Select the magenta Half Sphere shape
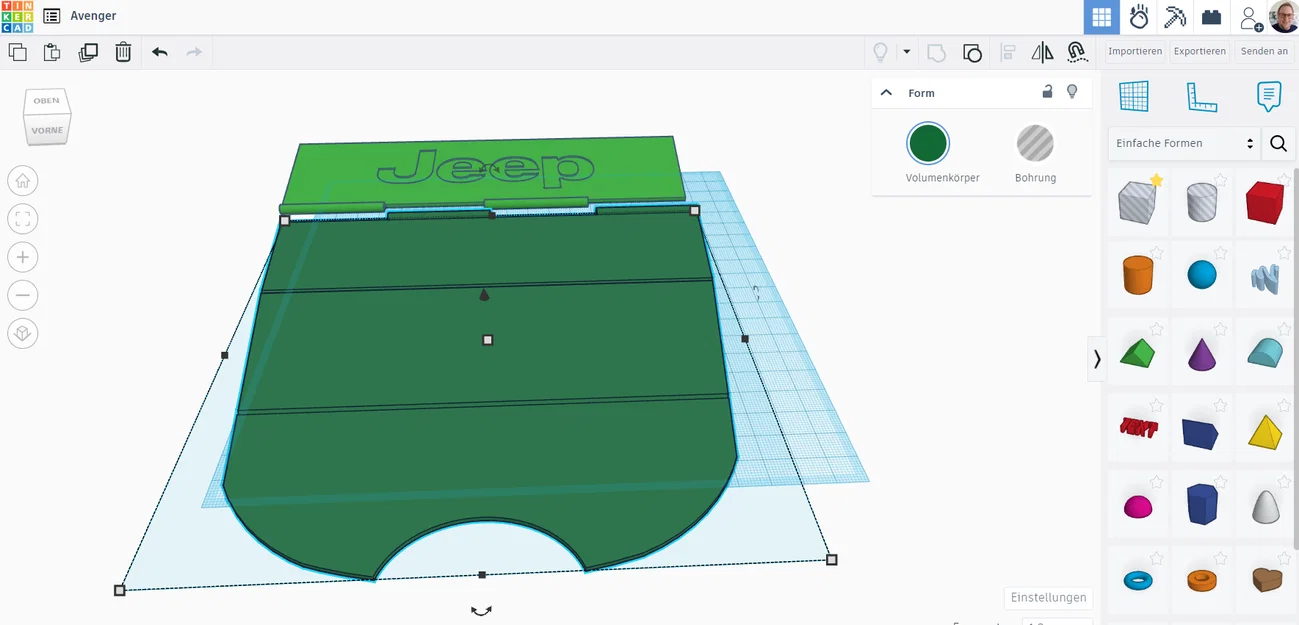 point(1138,506)
